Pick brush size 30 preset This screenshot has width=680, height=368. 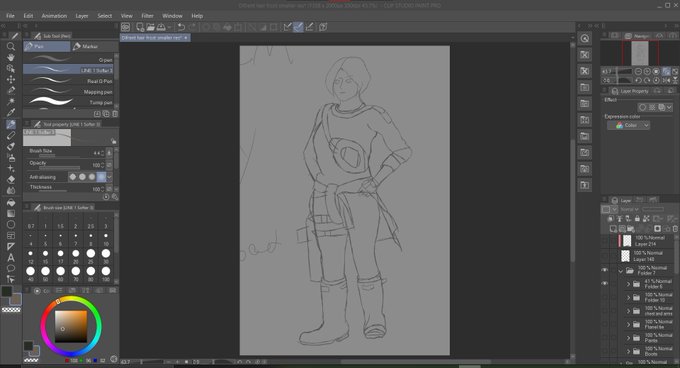coord(106,255)
